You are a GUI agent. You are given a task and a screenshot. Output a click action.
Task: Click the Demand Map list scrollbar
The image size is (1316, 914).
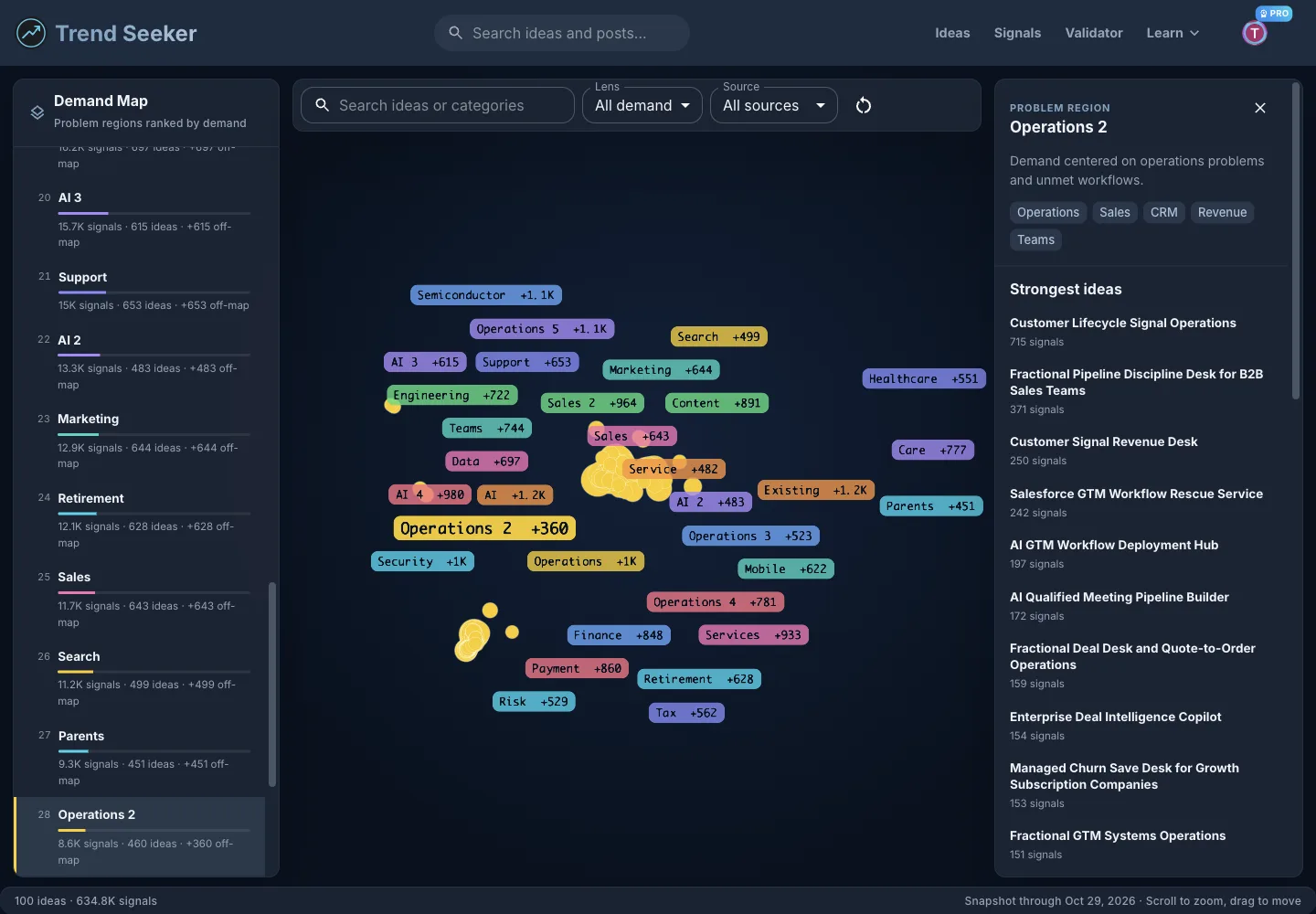272,684
